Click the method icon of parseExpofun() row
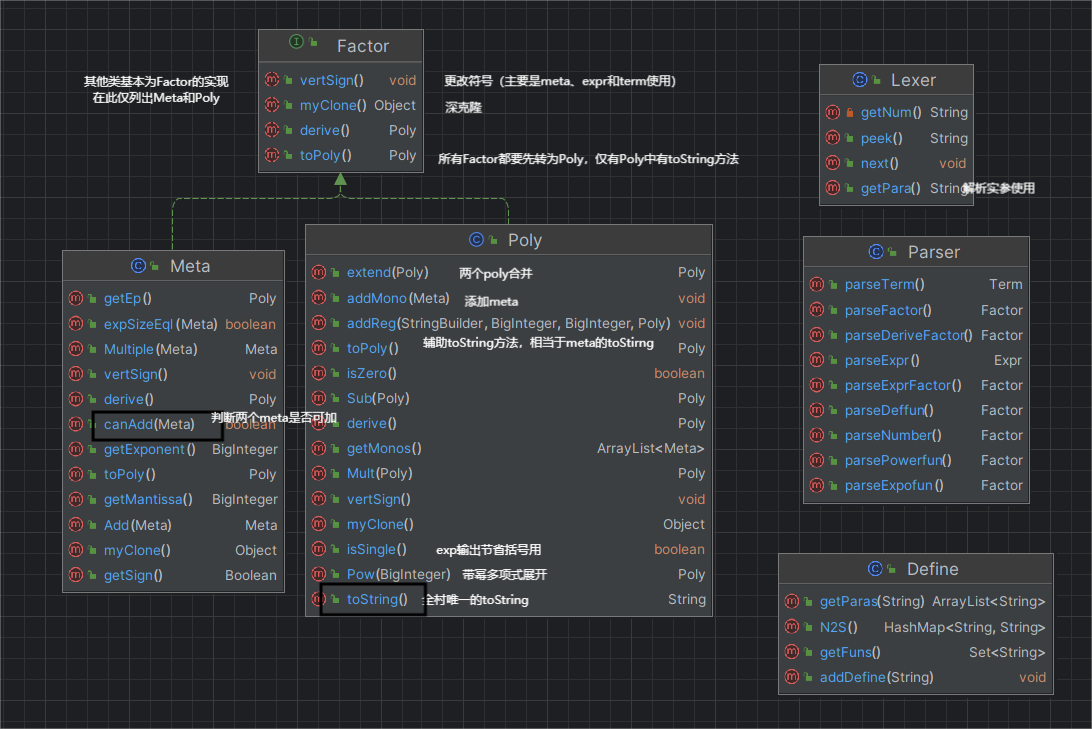Image resolution: width=1092 pixels, height=729 pixels. click(x=817, y=485)
